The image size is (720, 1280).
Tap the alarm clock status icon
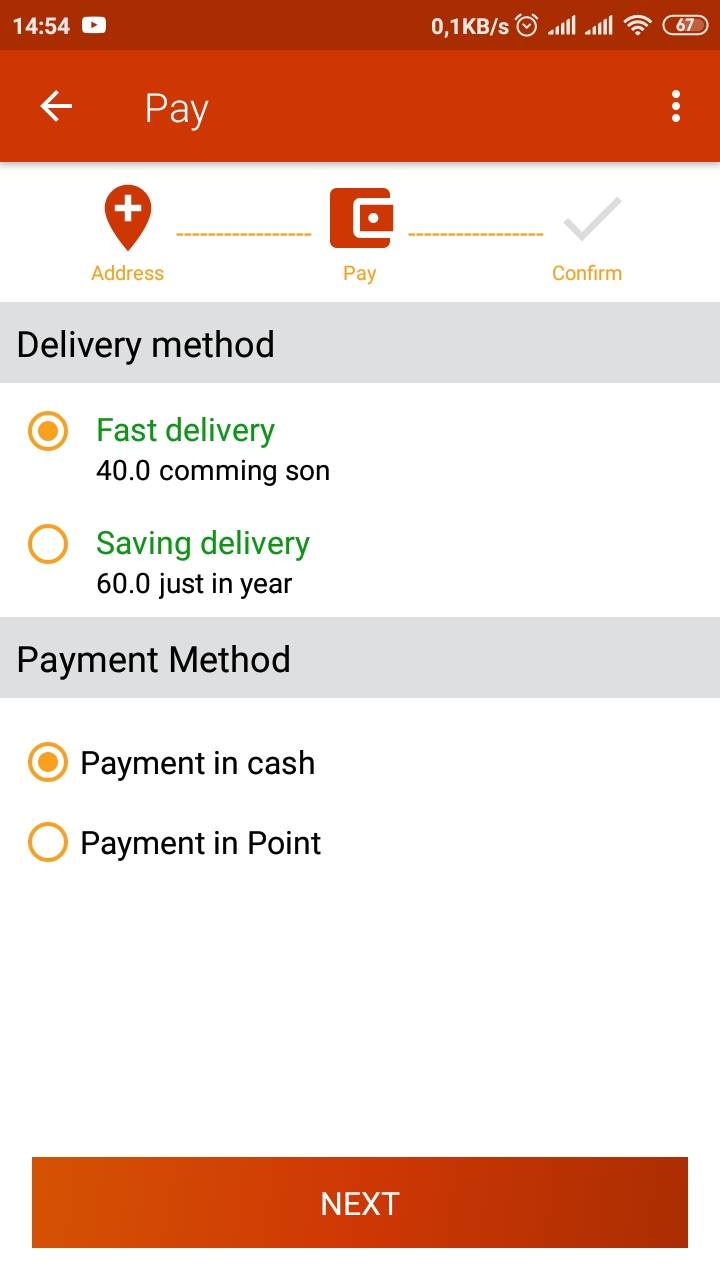click(527, 26)
